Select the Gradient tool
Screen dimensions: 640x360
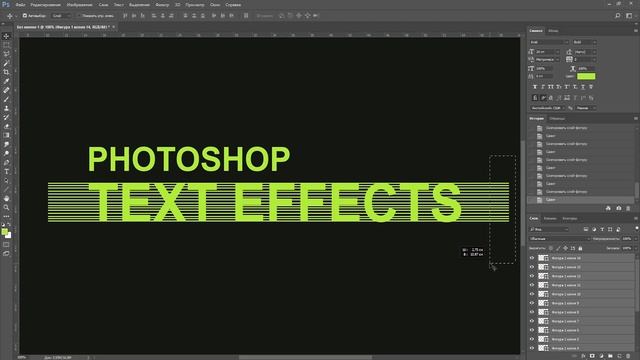tap(6, 135)
